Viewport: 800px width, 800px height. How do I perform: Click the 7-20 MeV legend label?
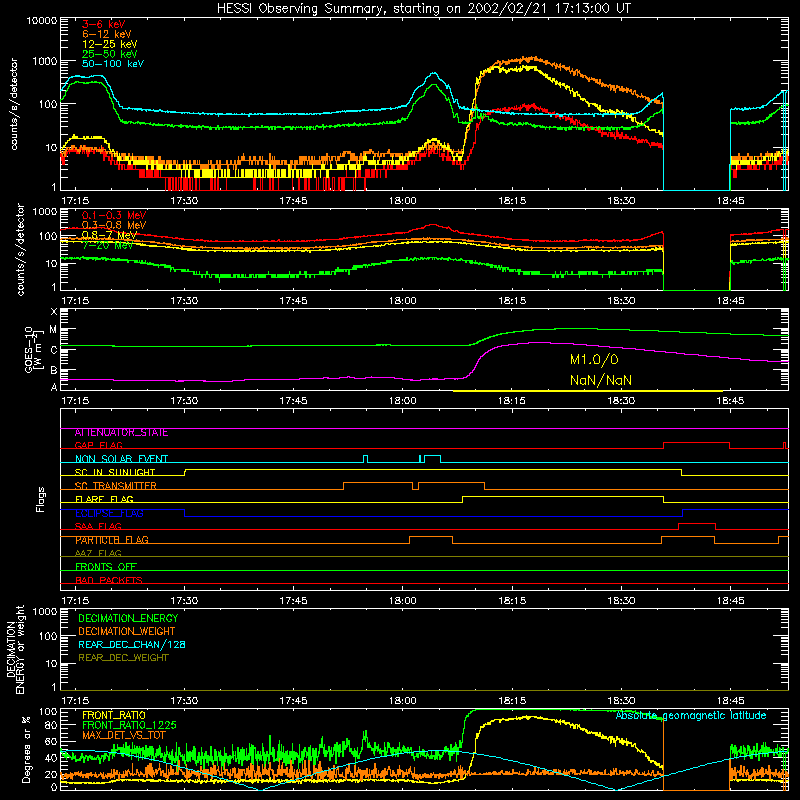pyautogui.click(x=107, y=245)
